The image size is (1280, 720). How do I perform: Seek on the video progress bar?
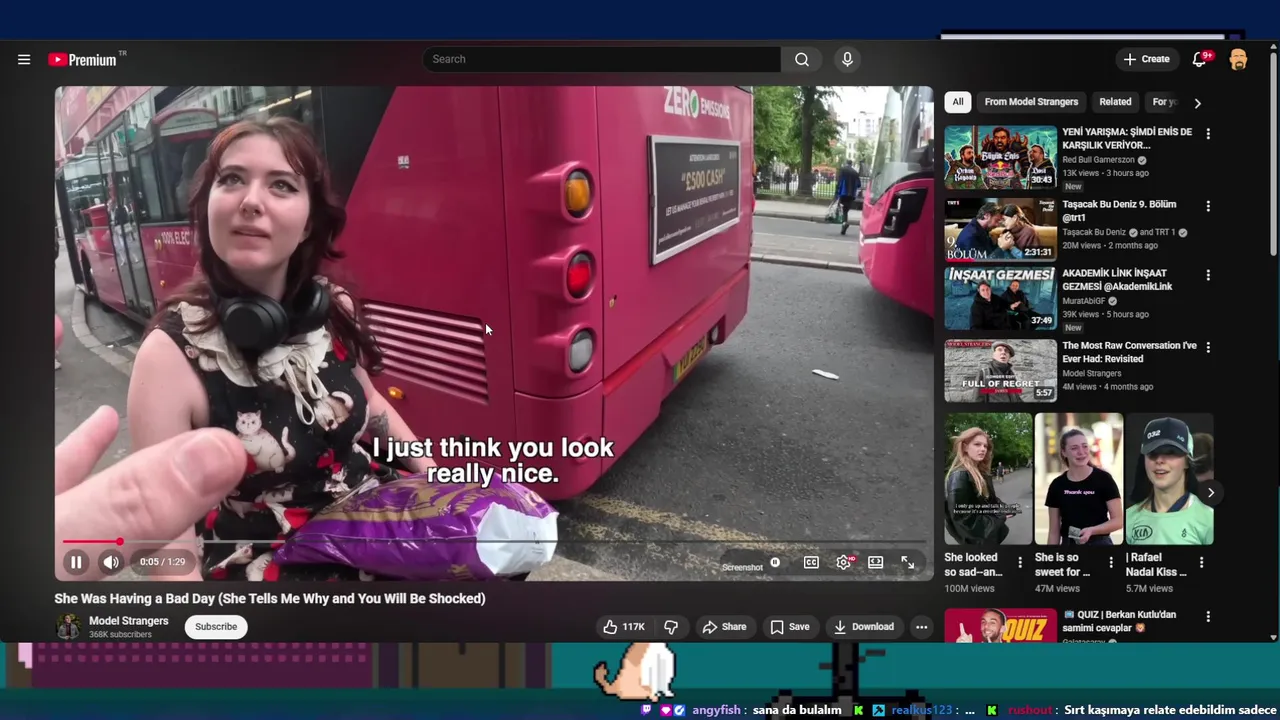[x=494, y=542]
